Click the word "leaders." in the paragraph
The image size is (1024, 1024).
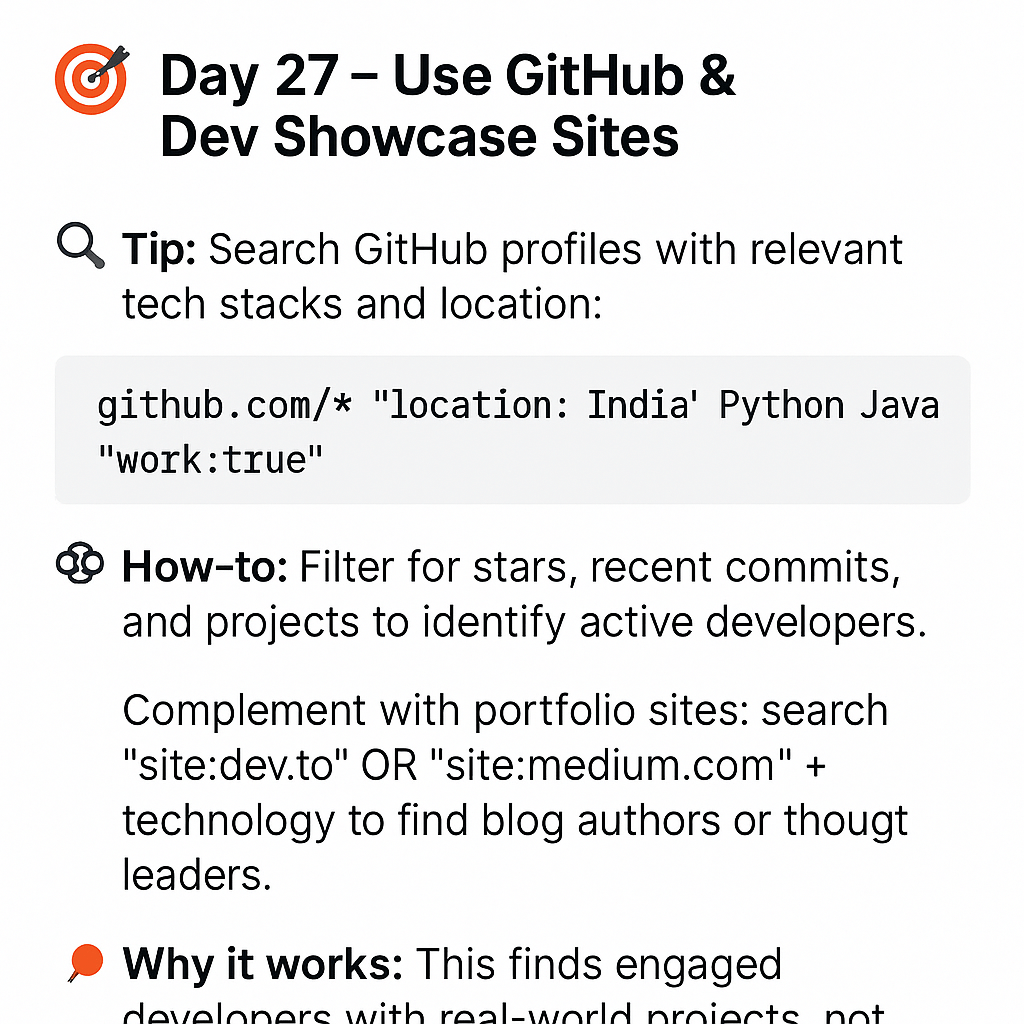pyautogui.click(x=197, y=874)
